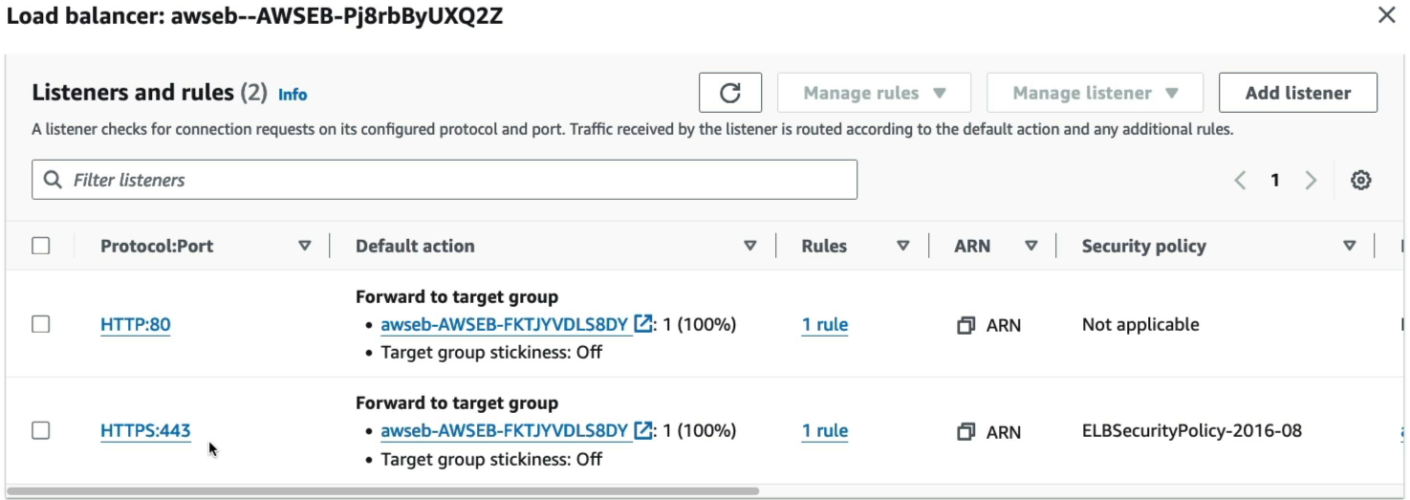1410x500 pixels.
Task: Go to previous page arrow
Action: pos(1240,180)
